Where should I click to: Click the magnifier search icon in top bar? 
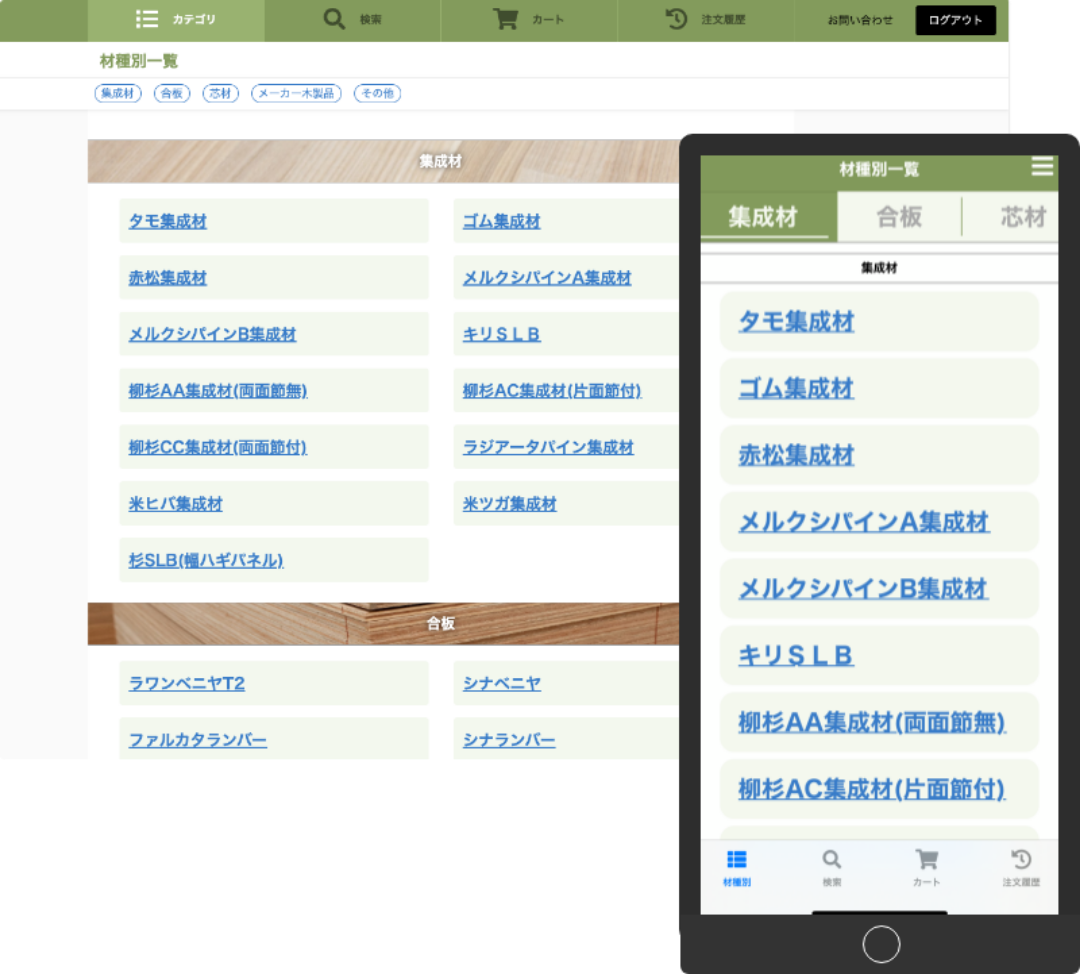tap(334, 19)
